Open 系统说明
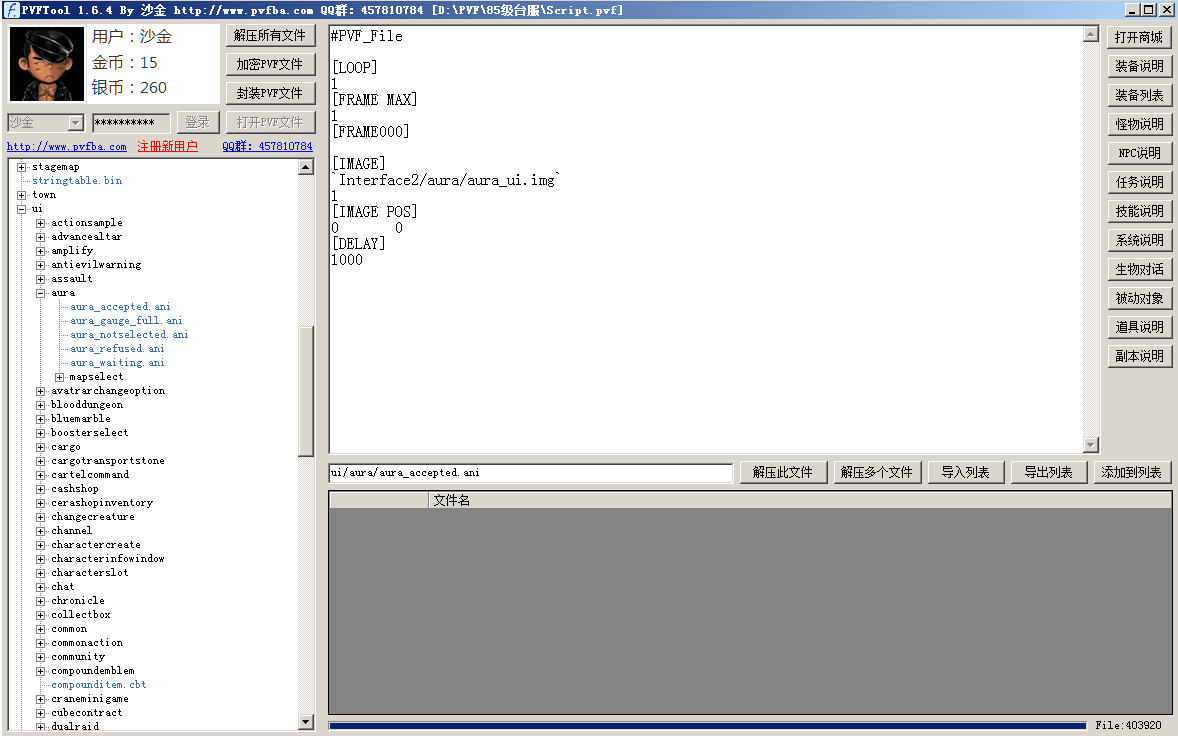This screenshot has height=736, width=1178. (1139, 240)
